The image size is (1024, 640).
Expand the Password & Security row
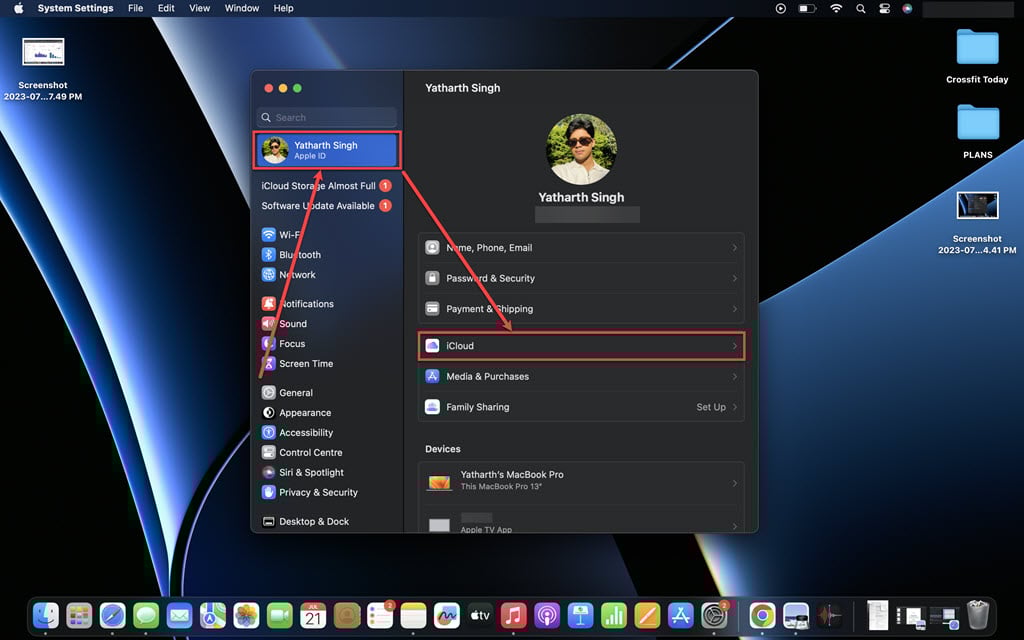[x=581, y=278]
